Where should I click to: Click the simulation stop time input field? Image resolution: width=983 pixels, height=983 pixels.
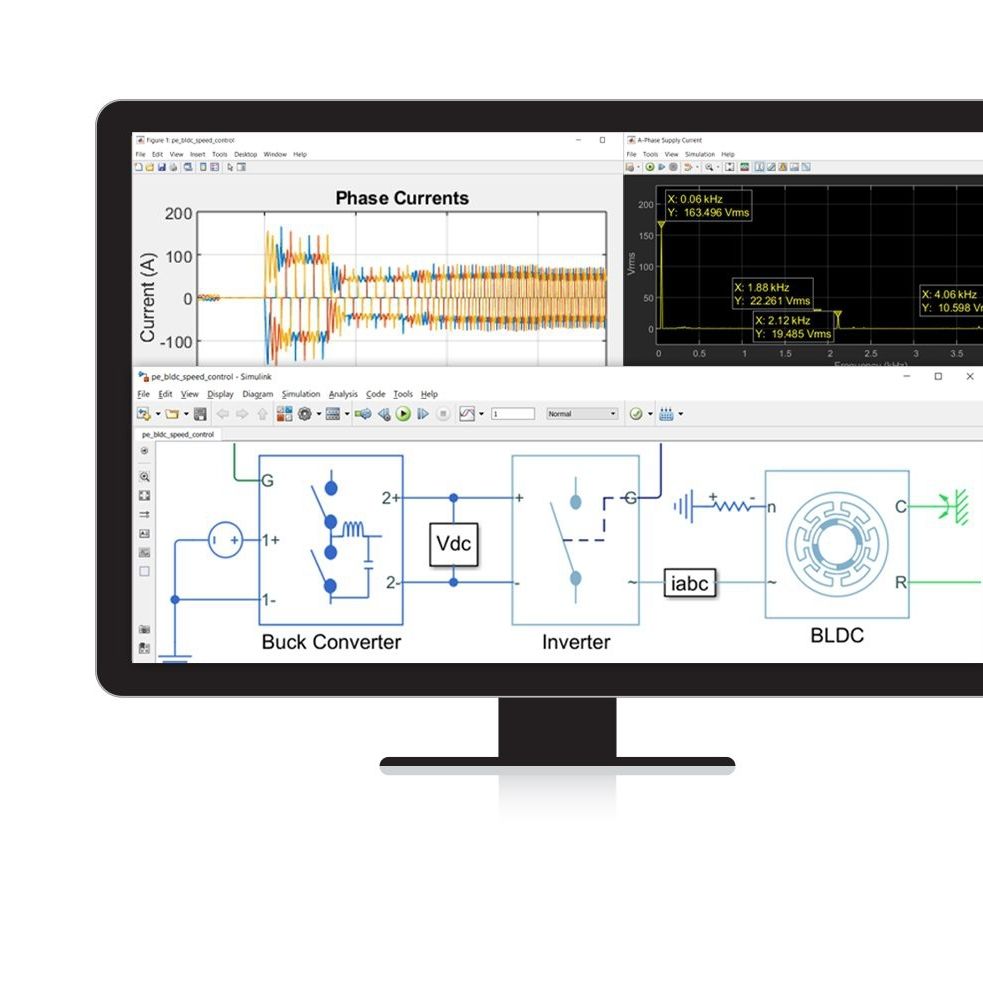click(515, 413)
